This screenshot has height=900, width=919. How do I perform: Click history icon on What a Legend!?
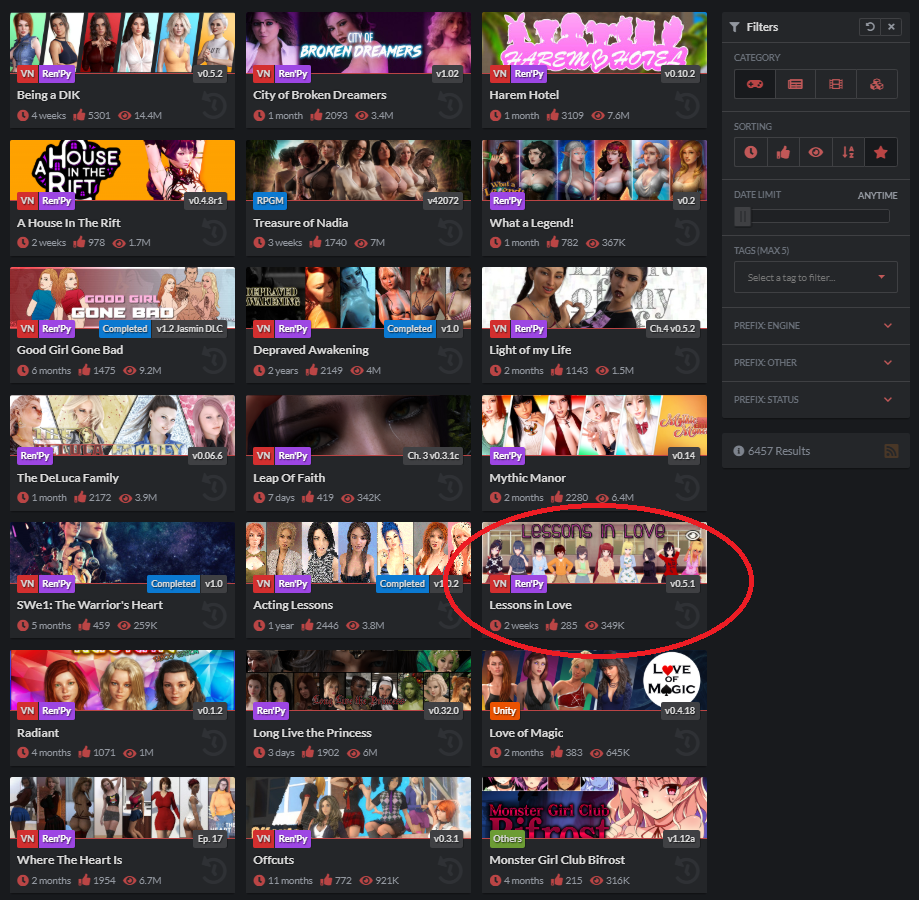[x=687, y=233]
